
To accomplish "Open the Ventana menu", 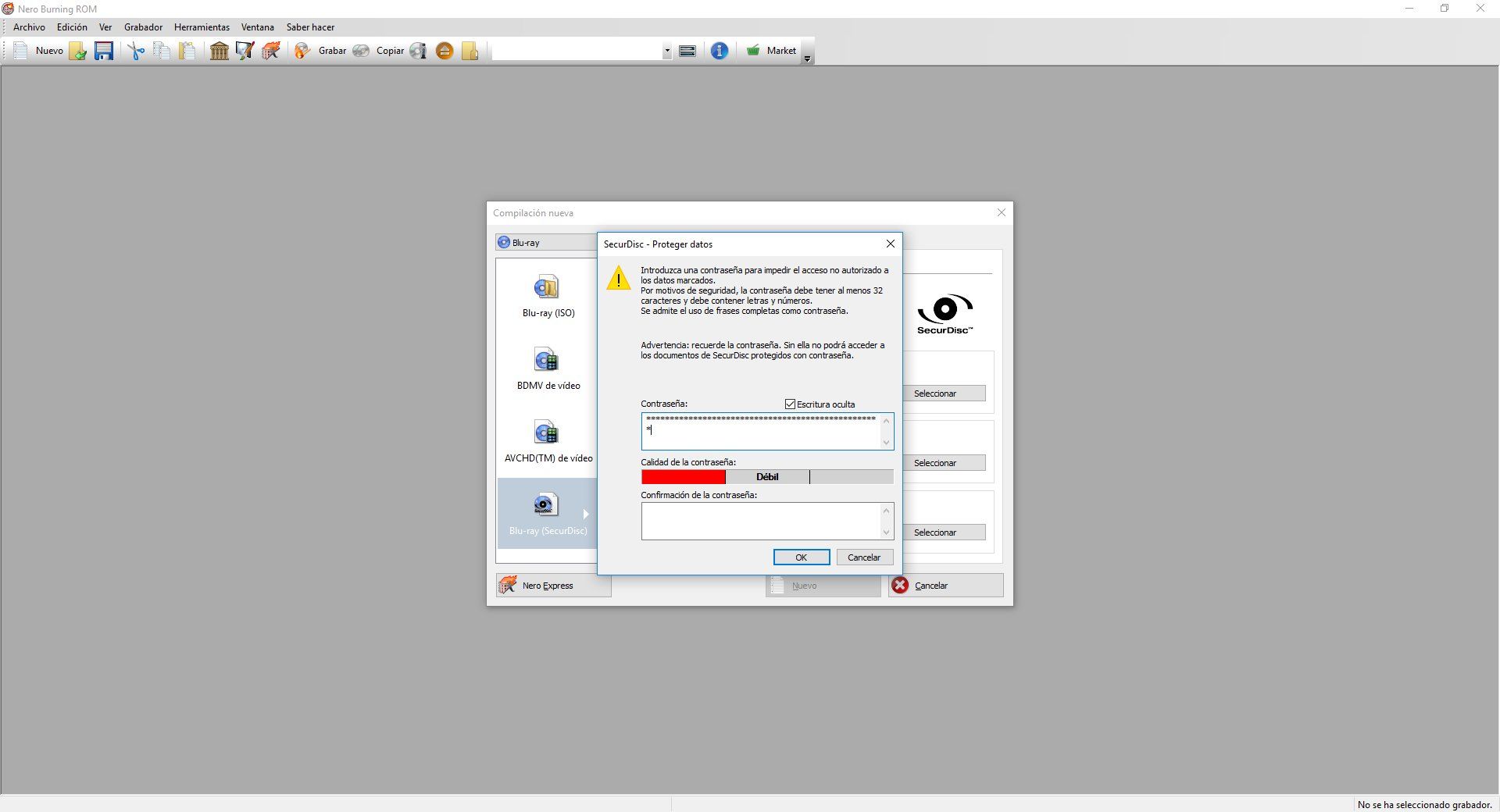I will 258,27.
